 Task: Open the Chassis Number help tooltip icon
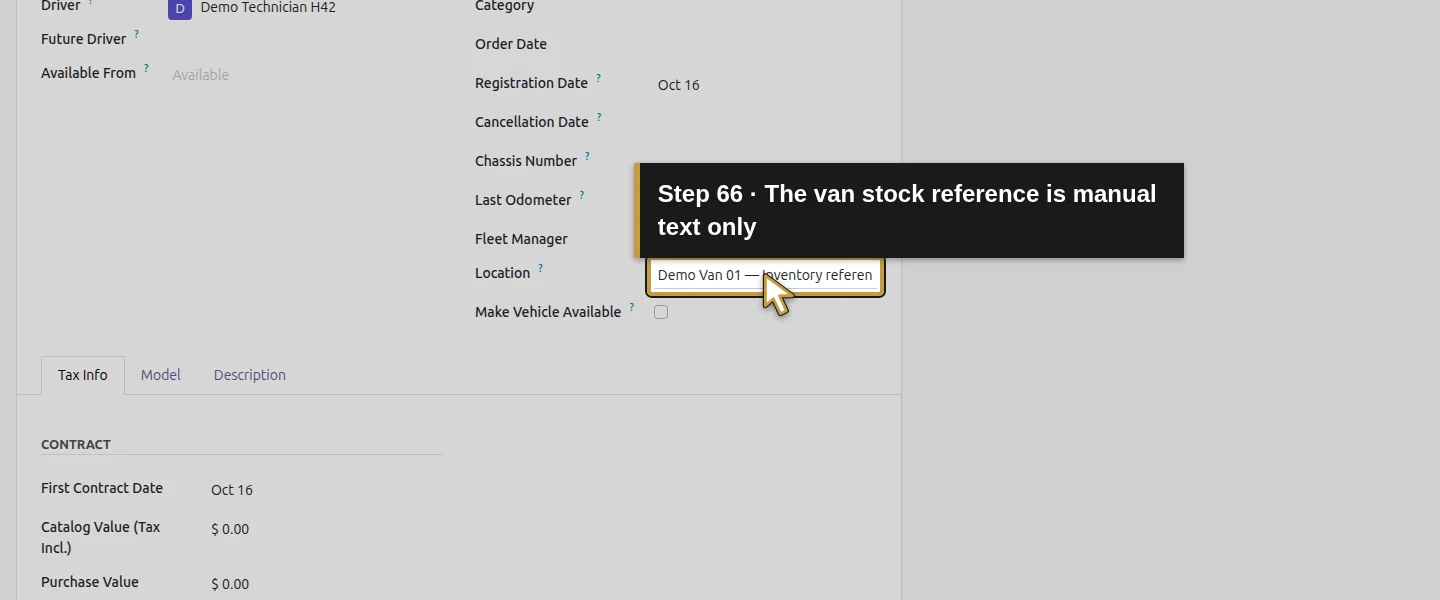[x=587, y=156]
